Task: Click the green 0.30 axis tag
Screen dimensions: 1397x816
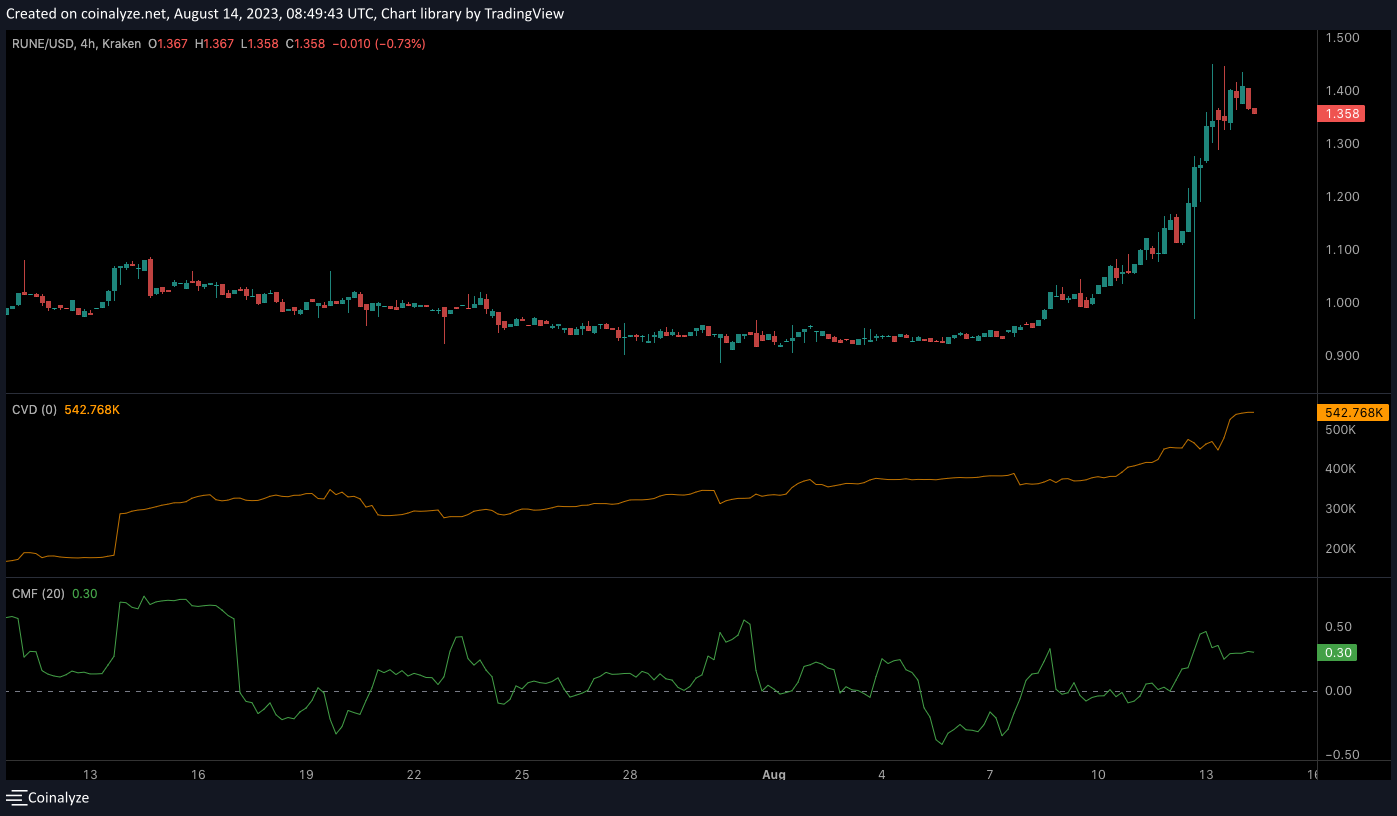Action: pyautogui.click(x=1338, y=652)
